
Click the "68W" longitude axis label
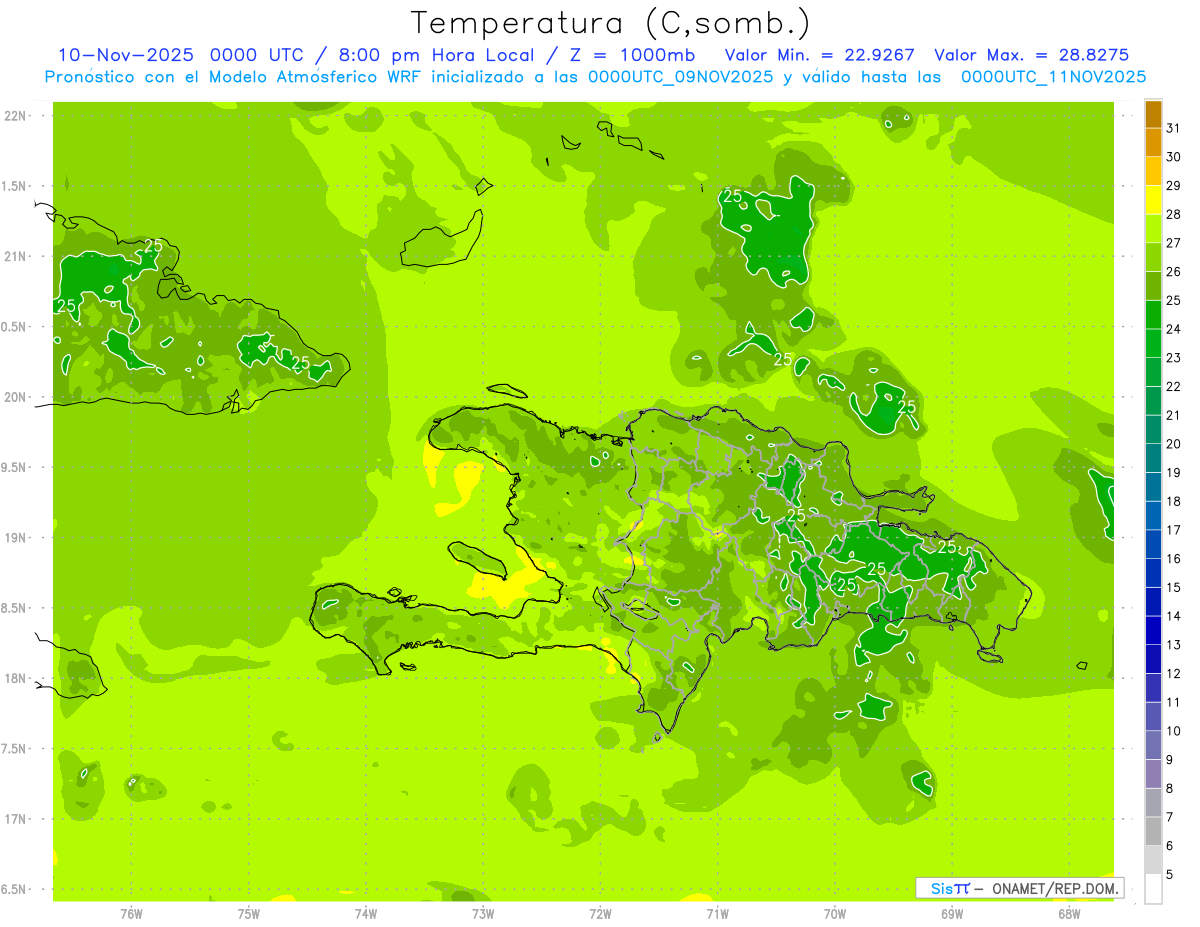1069,913
